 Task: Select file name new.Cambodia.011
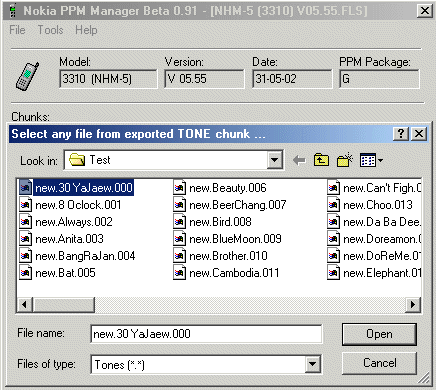[234, 273]
